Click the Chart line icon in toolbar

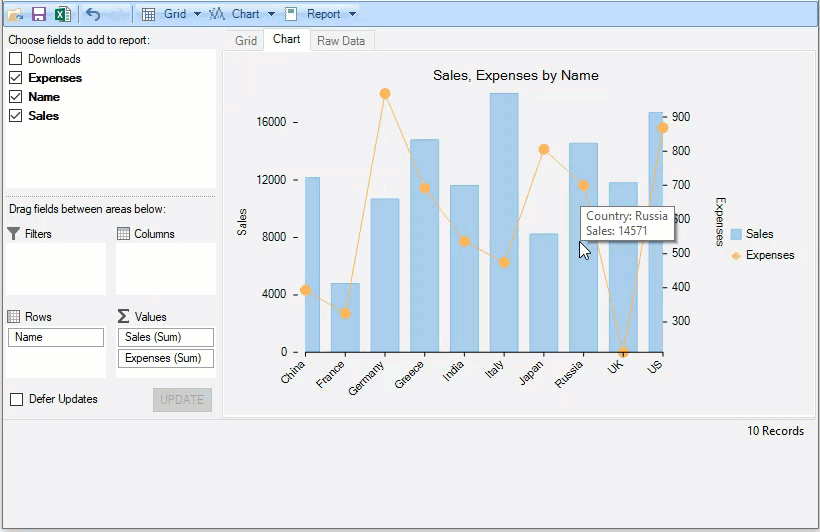pos(217,14)
